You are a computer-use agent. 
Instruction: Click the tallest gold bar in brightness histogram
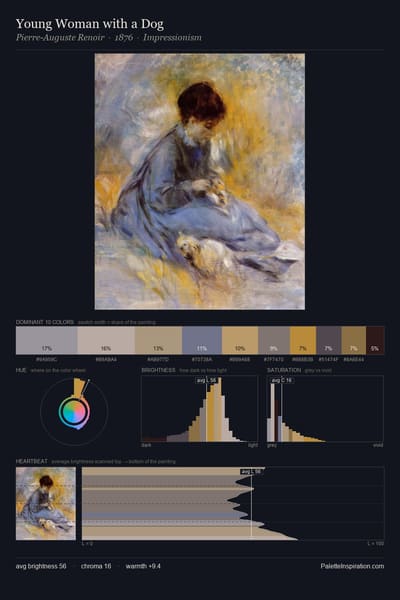pos(219,410)
